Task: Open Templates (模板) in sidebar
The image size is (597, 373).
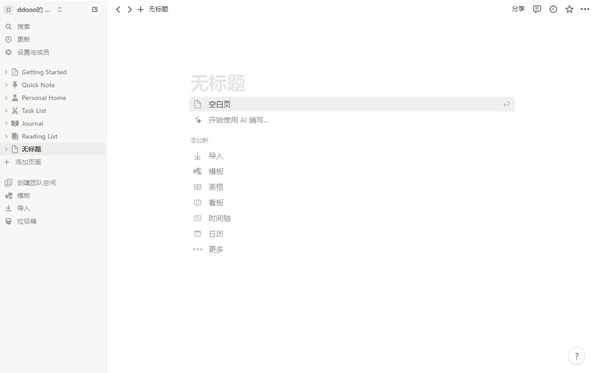Action: pyautogui.click(x=18, y=196)
